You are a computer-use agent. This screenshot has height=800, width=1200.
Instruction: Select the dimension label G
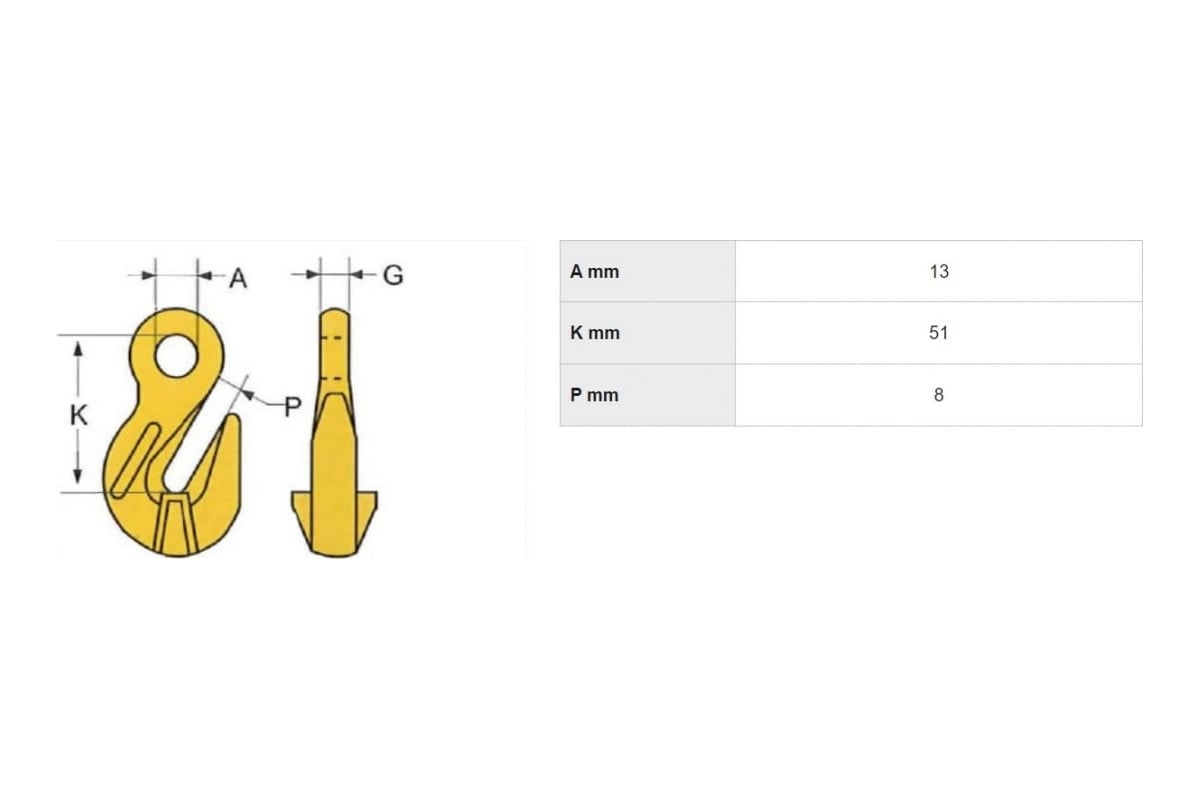pyautogui.click(x=393, y=274)
